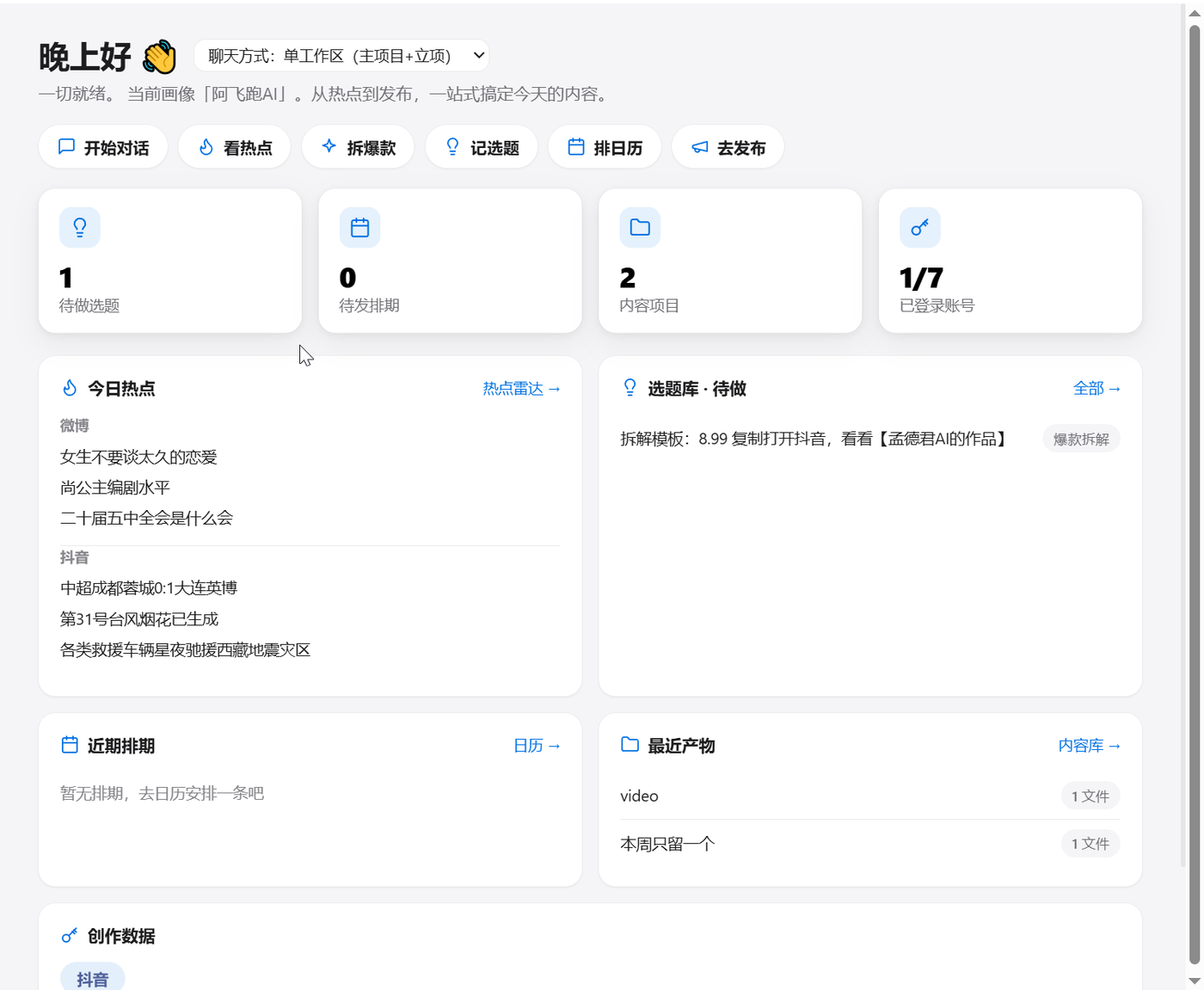Click hot topic 尚公主编剧水平

pyautogui.click(x=115, y=488)
